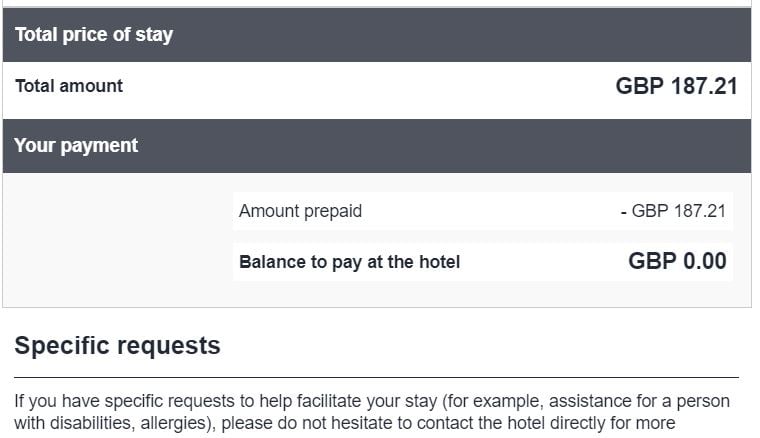This screenshot has height=438, width=760.
Task: Select the "Amount prepaid" label
Action: click(300, 211)
